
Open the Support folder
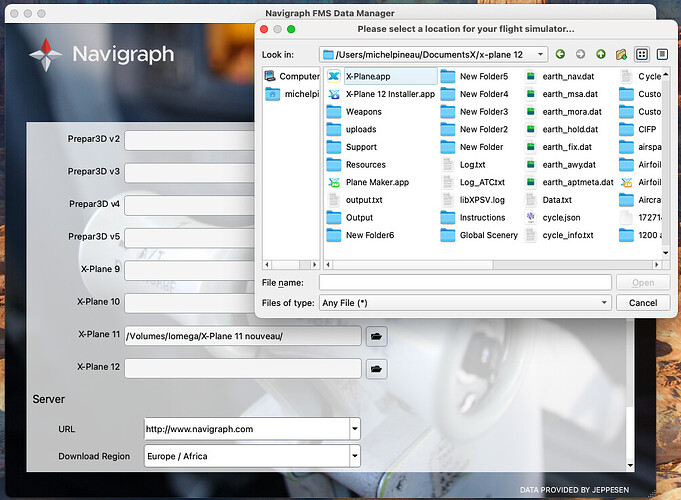tap(352, 147)
